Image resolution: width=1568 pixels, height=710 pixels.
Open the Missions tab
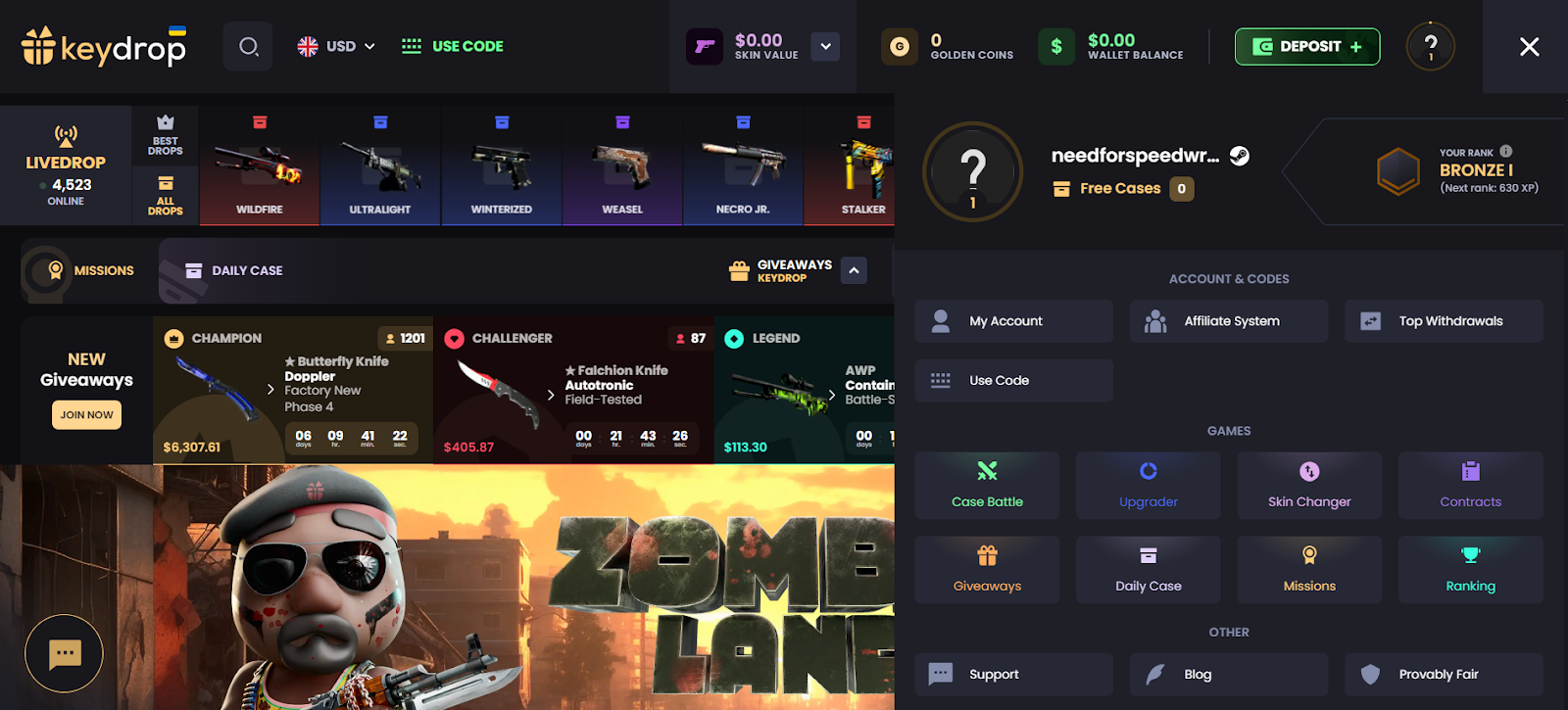coord(79,270)
